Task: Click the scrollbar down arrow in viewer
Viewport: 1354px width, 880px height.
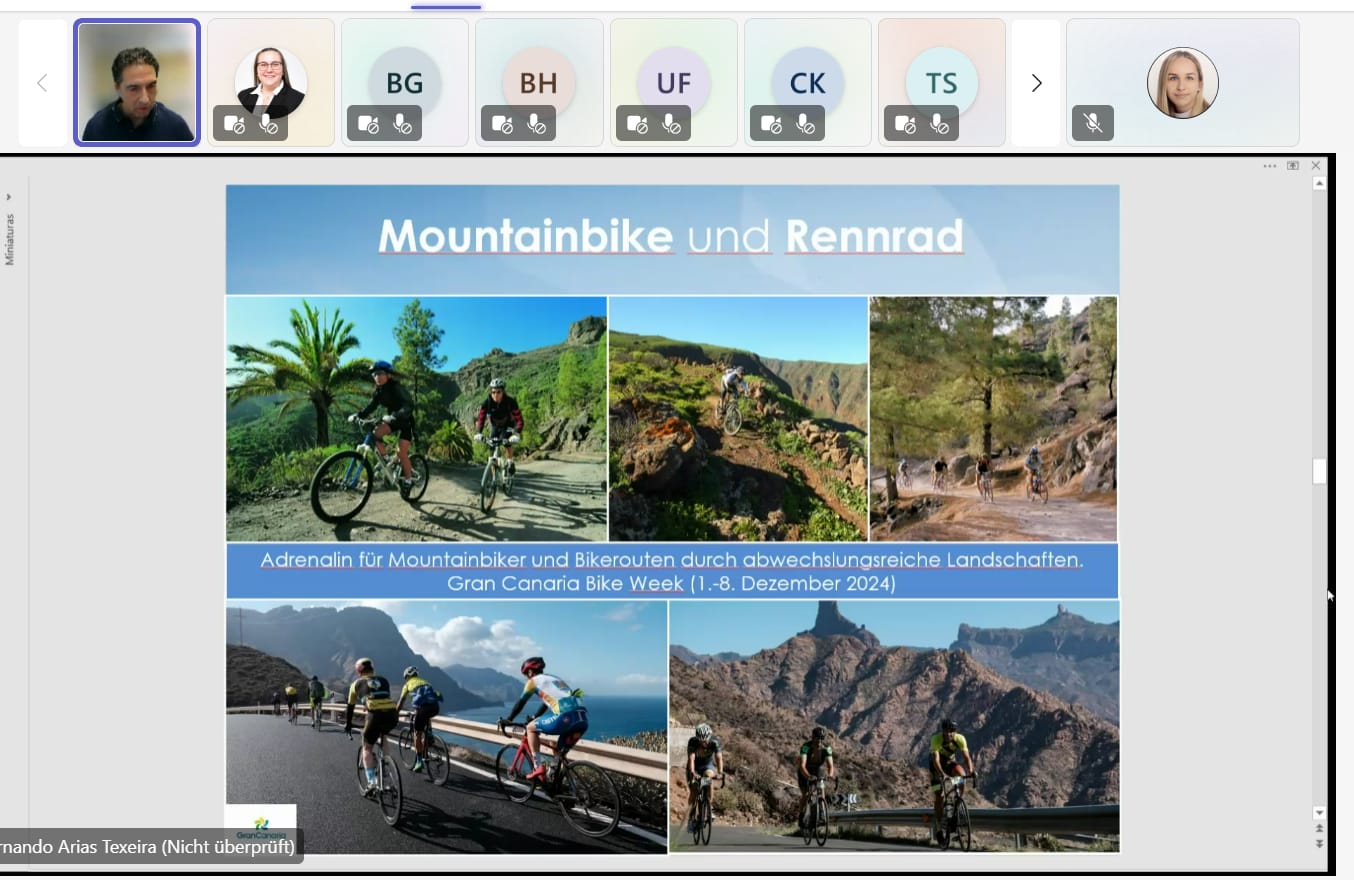Action: 1319,813
